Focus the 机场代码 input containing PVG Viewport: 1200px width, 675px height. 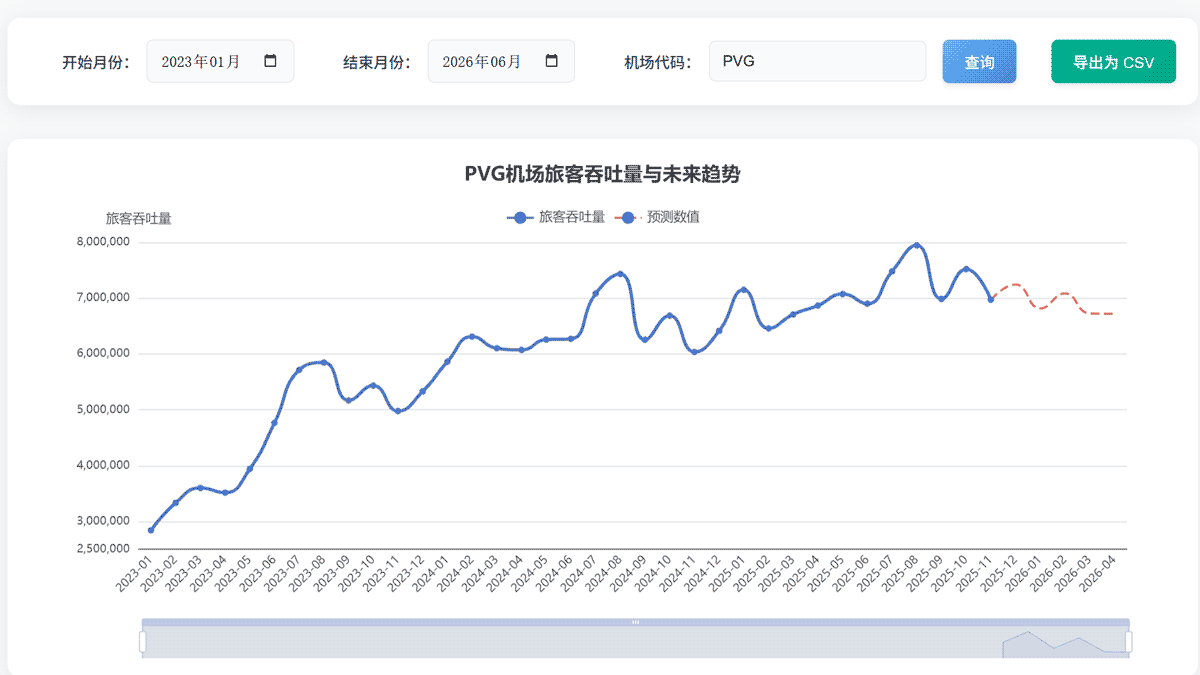coord(817,61)
